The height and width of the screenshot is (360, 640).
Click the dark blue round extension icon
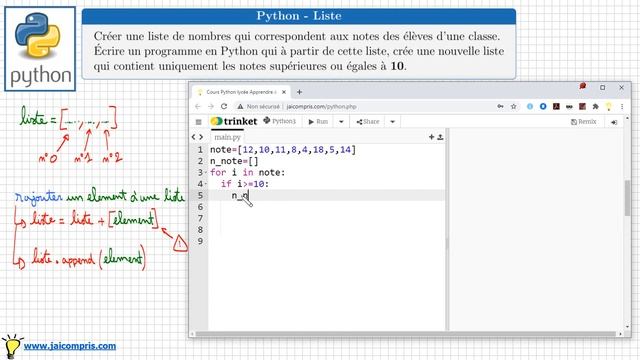coord(543,107)
